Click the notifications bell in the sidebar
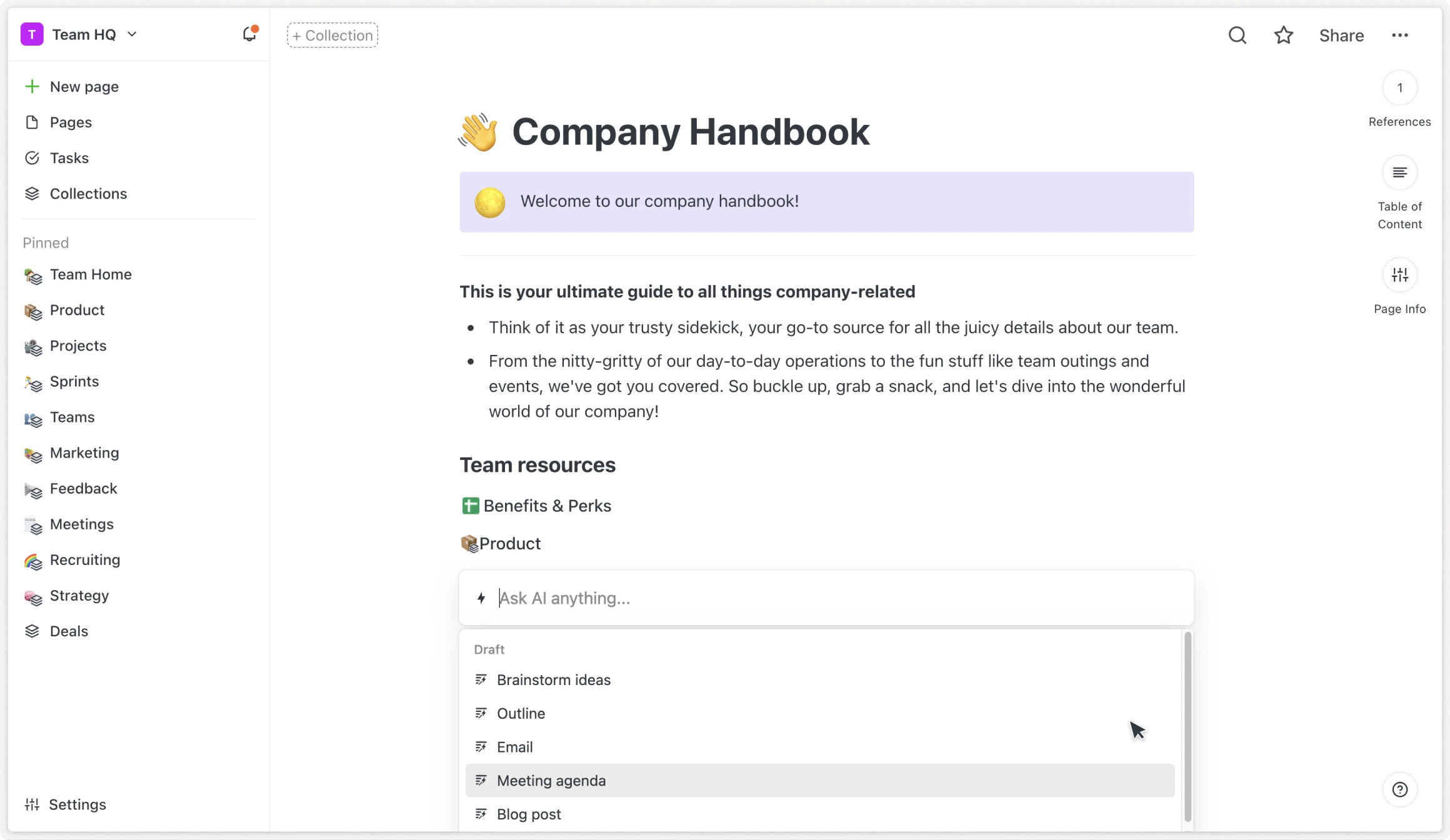This screenshot has width=1450, height=840. coord(248,34)
